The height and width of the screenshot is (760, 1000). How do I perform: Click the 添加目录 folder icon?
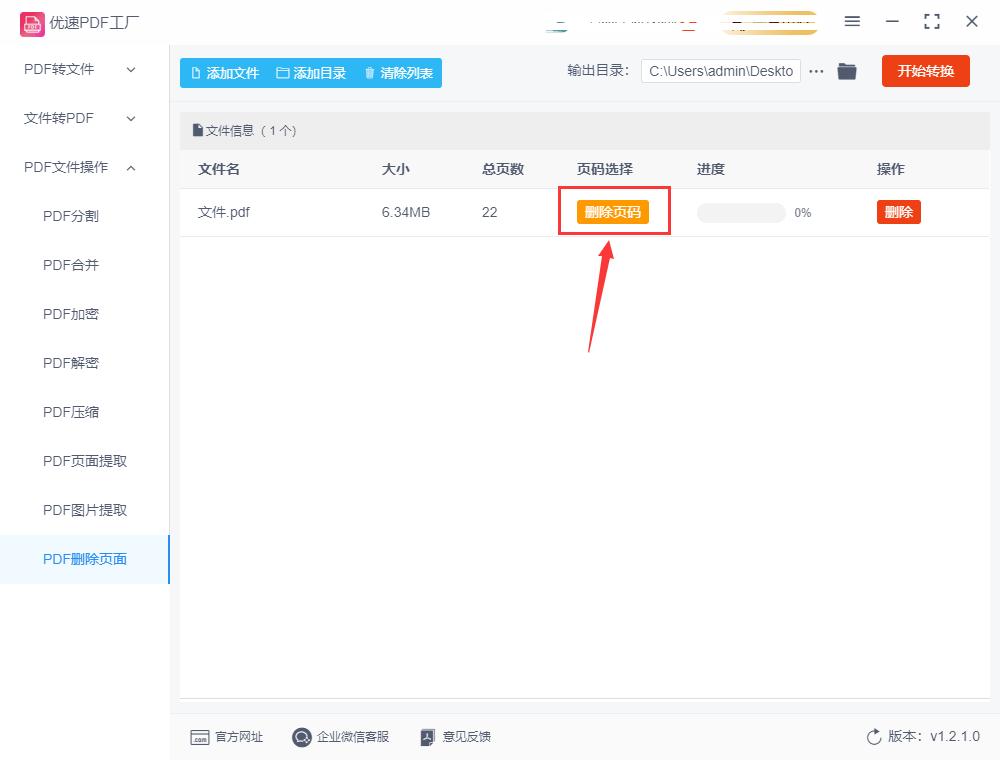[283, 72]
